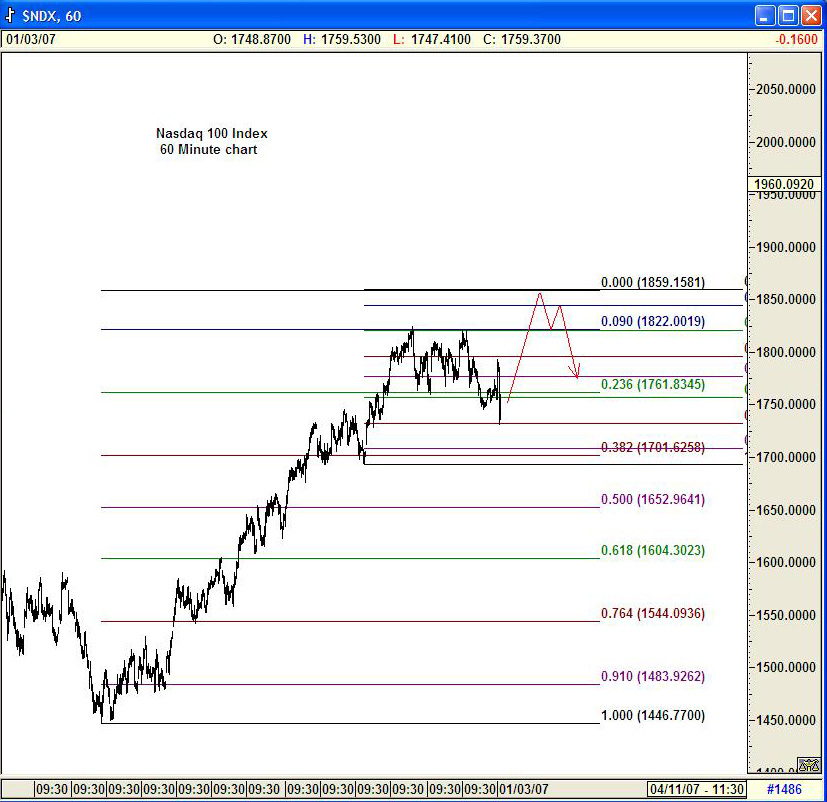Viewport: 827px width, 802px height.
Task: Select the 0.090 (1822.0019) retracement label
Action: [x=652, y=322]
